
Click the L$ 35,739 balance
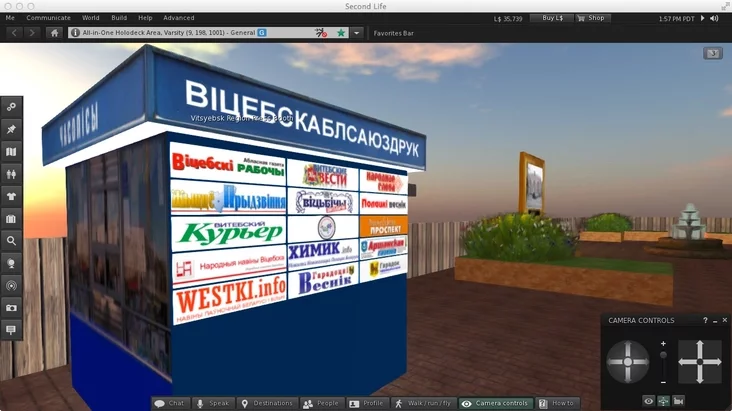[508, 19]
